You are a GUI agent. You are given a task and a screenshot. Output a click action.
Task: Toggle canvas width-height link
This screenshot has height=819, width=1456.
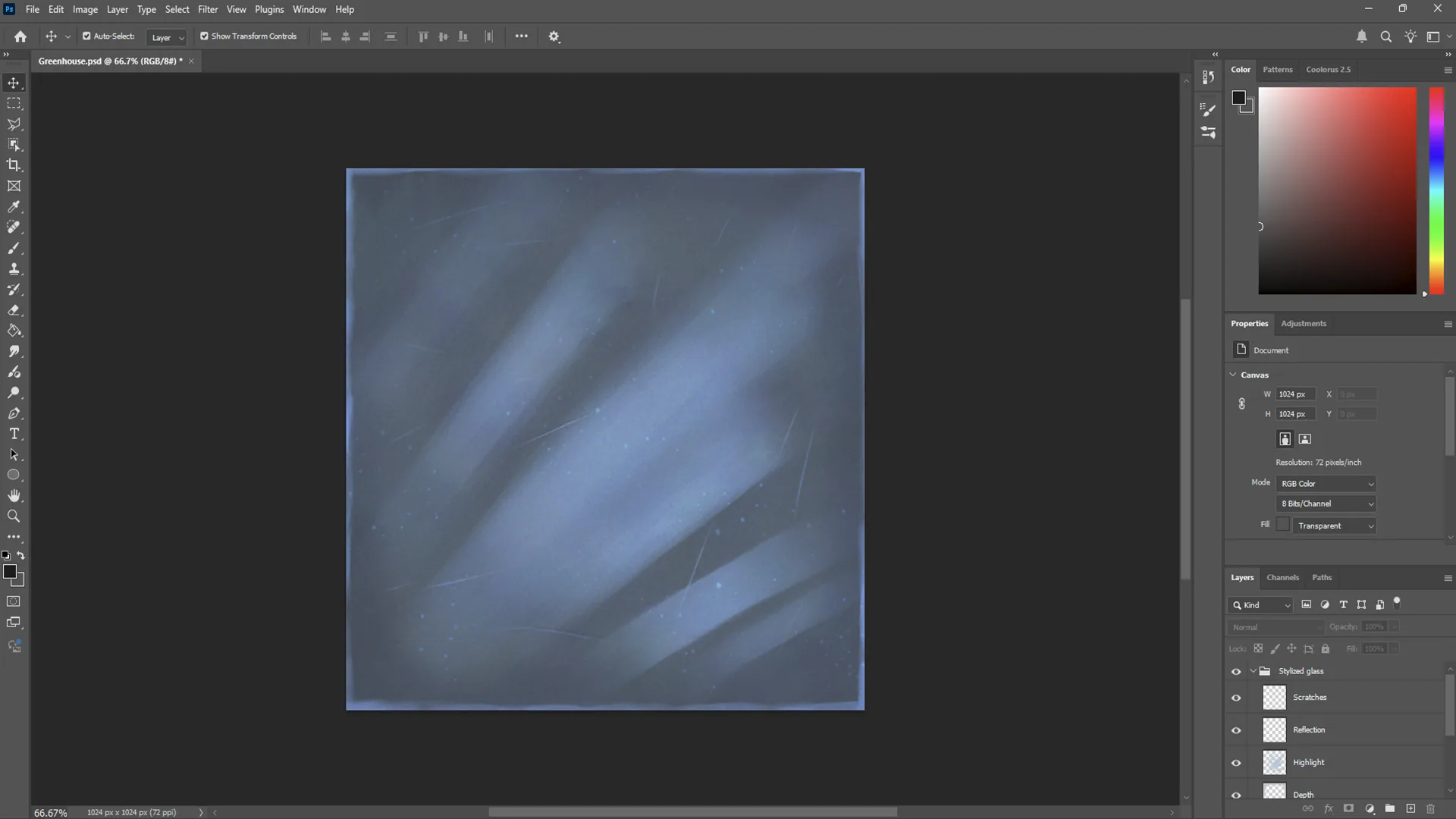(1241, 403)
